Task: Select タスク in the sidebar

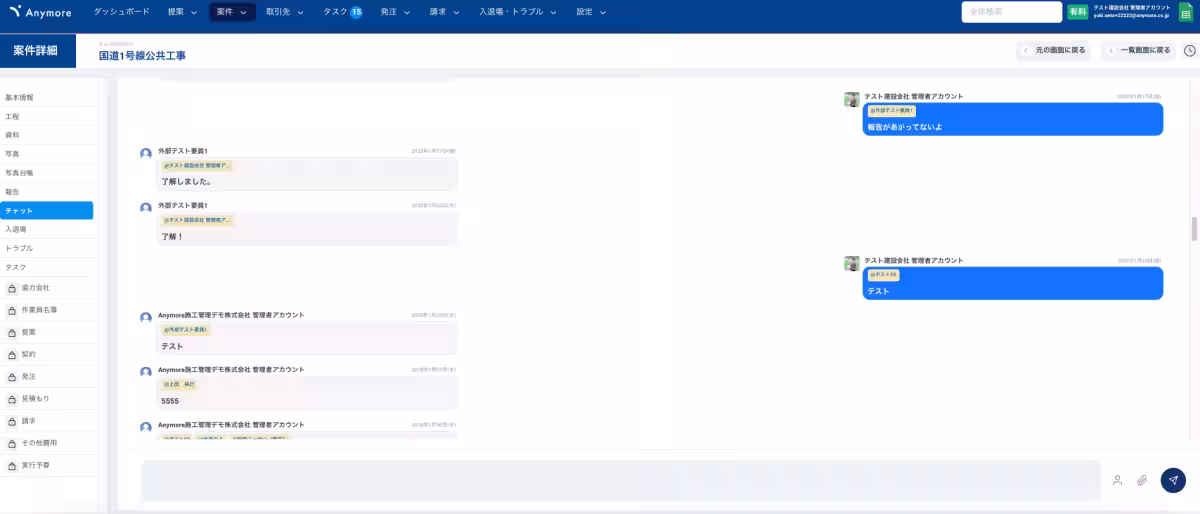Action: pyautogui.click(x=47, y=267)
